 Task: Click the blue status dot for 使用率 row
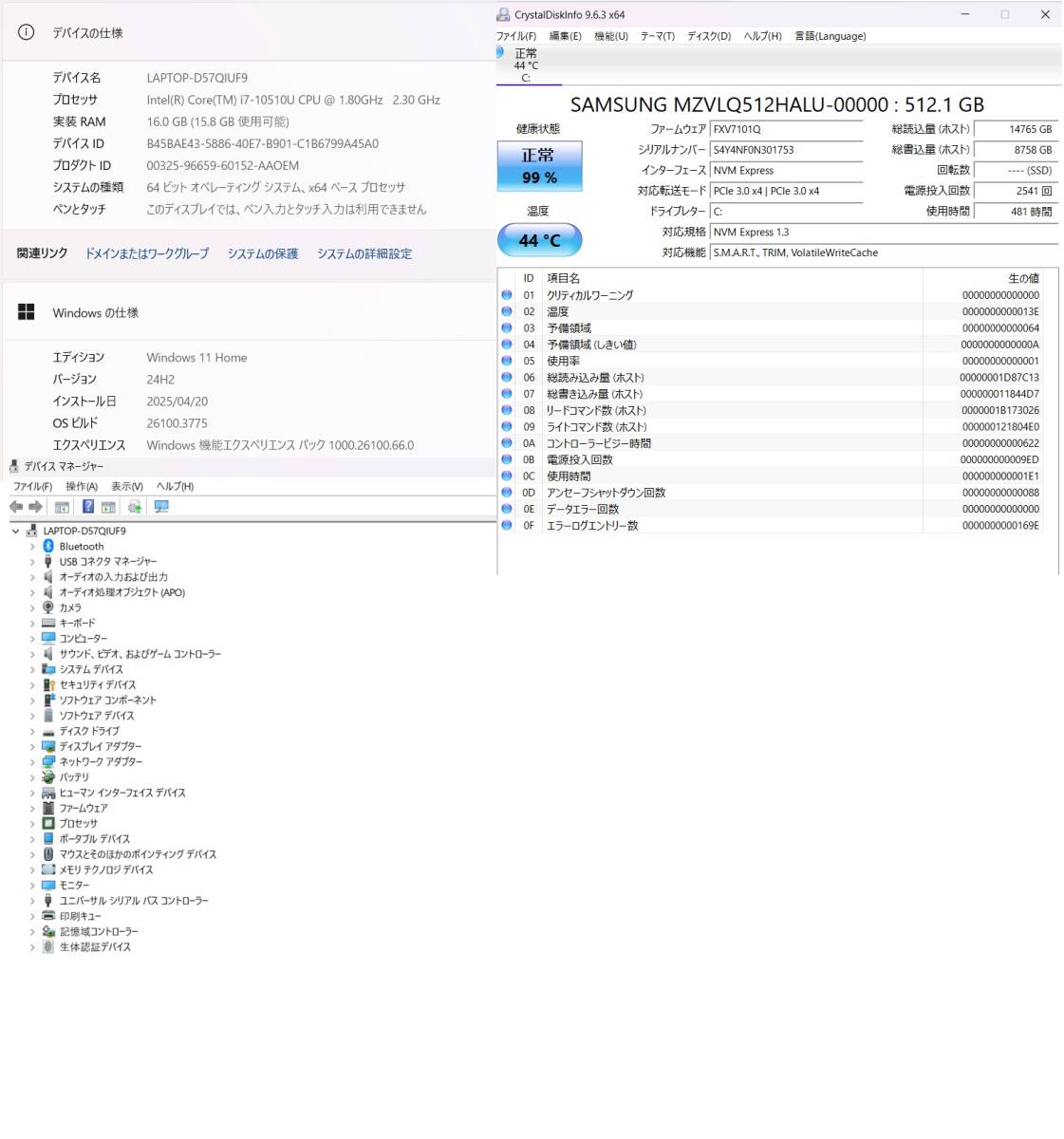[507, 361]
